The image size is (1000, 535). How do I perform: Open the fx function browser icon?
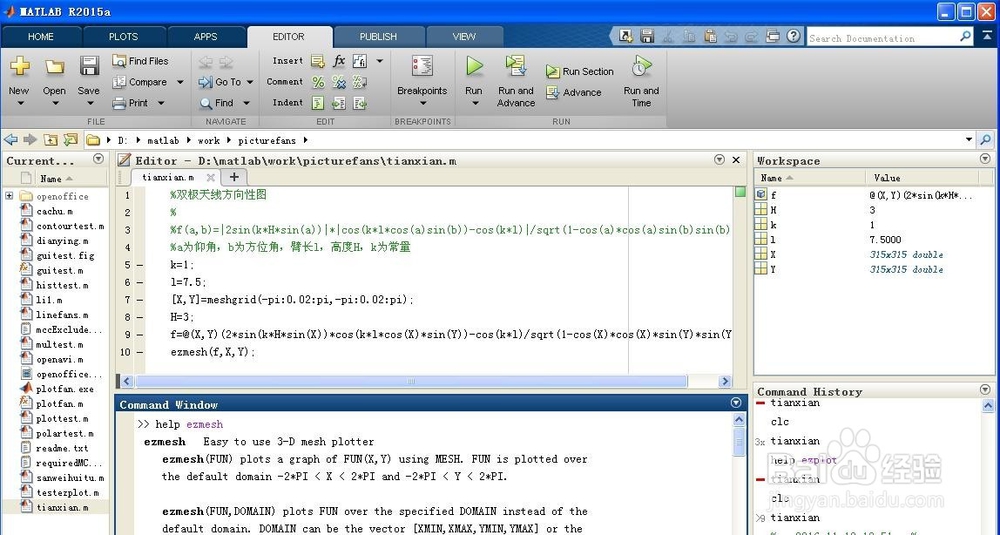pyautogui.click(x=339, y=61)
